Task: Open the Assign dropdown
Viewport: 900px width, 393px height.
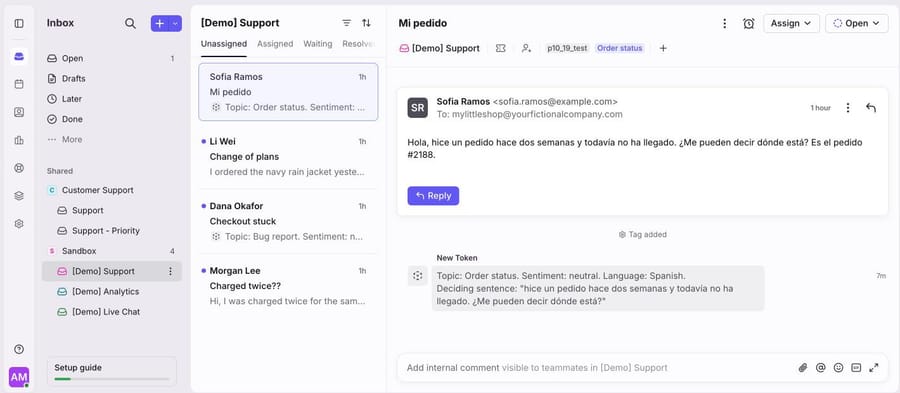Action: coord(792,24)
